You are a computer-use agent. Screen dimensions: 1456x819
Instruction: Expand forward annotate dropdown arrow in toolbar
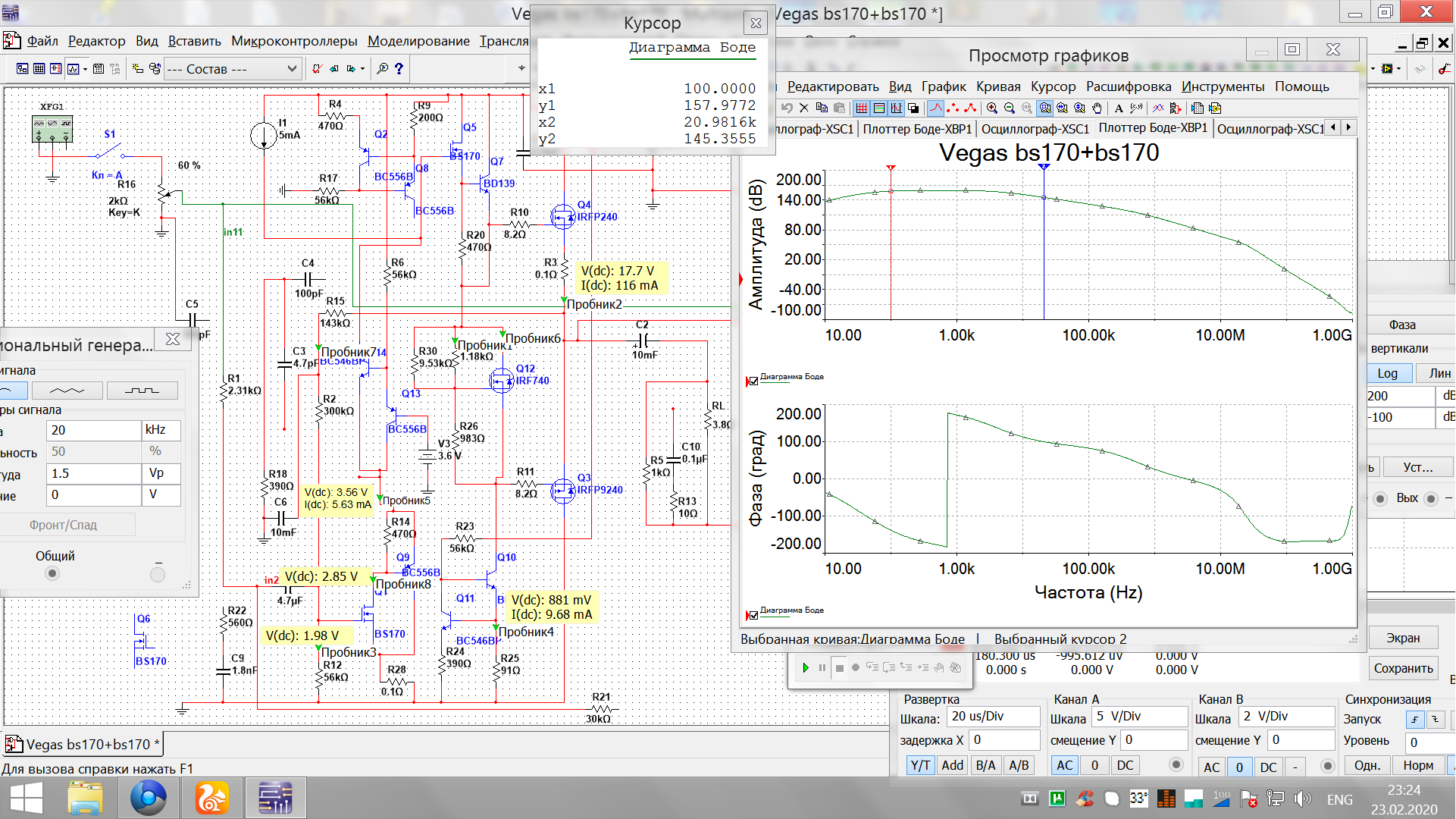(363, 69)
